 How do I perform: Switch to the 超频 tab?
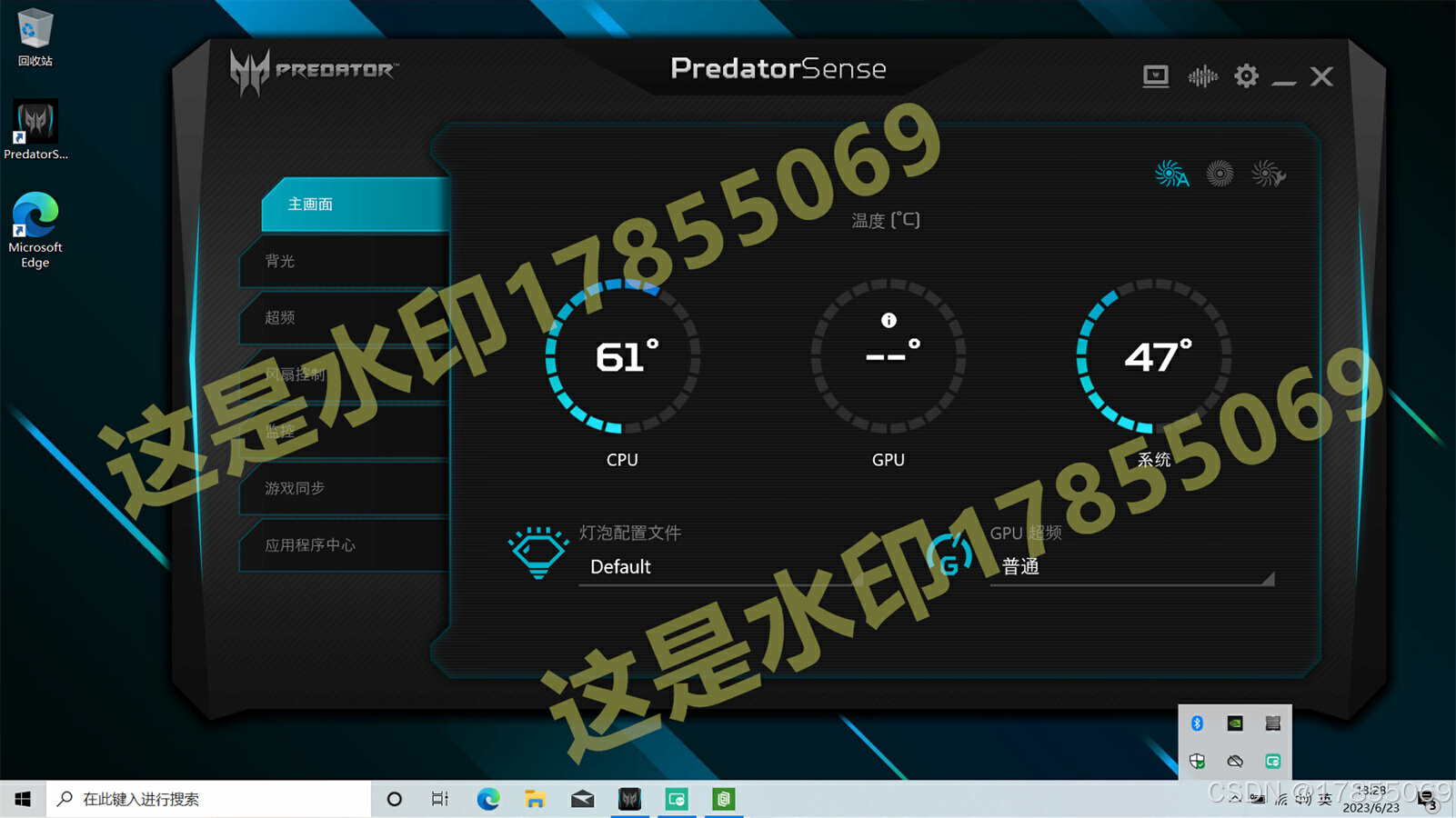[x=345, y=318]
